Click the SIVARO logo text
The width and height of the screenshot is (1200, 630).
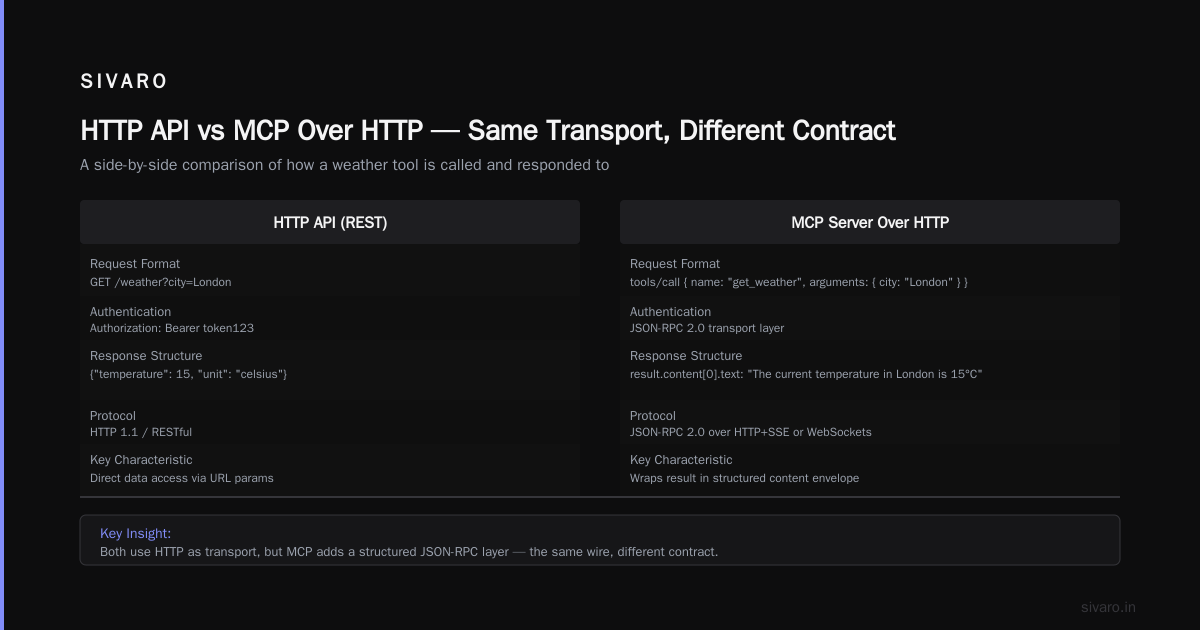coord(124,82)
